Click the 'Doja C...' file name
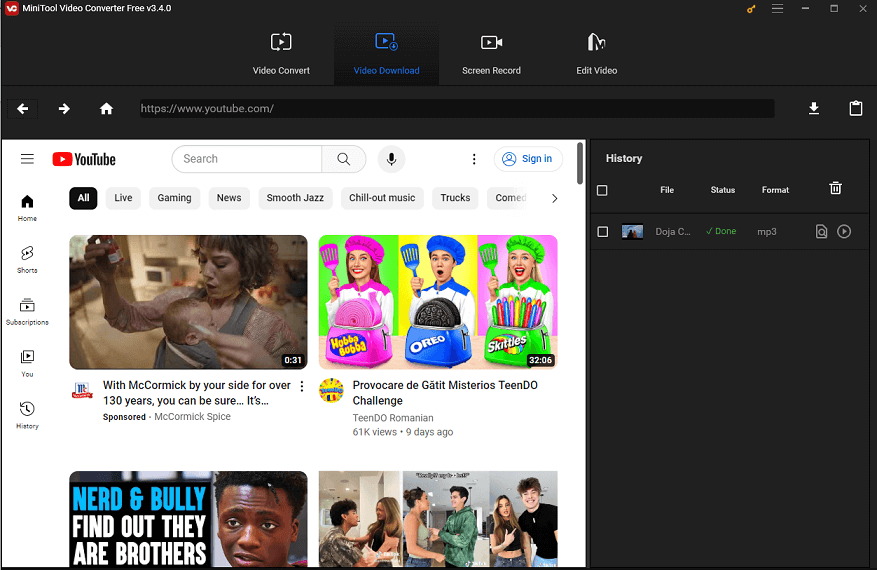 click(x=673, y=232)
